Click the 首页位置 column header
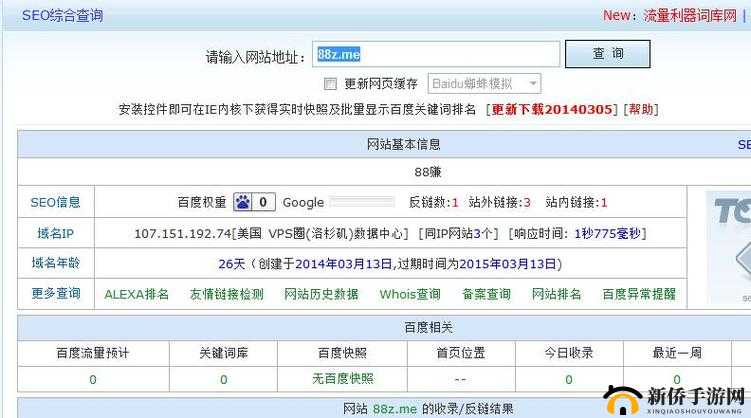Screen dimensions: 751x418 point(461,353)
